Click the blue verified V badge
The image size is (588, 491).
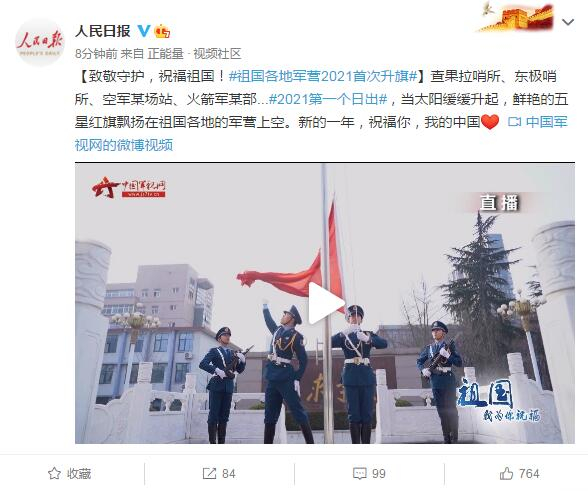144,31
